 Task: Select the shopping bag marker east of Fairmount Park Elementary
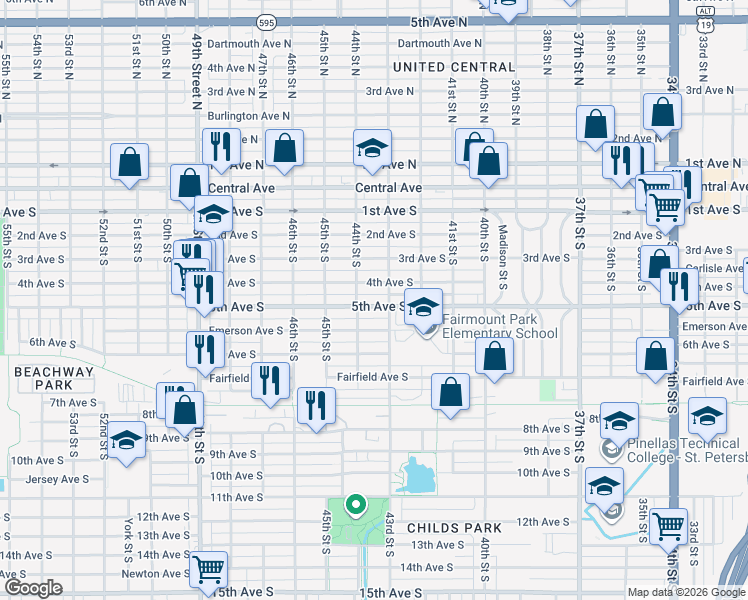point(495,357)
